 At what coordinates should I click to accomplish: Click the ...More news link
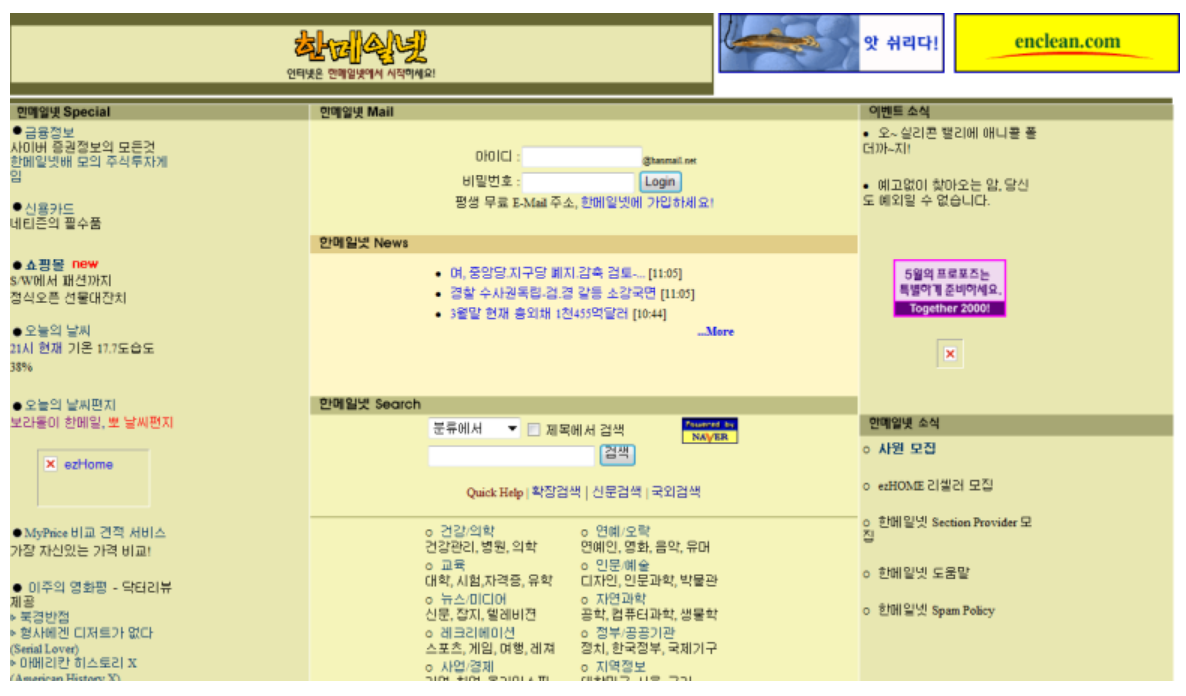(716, 331)
